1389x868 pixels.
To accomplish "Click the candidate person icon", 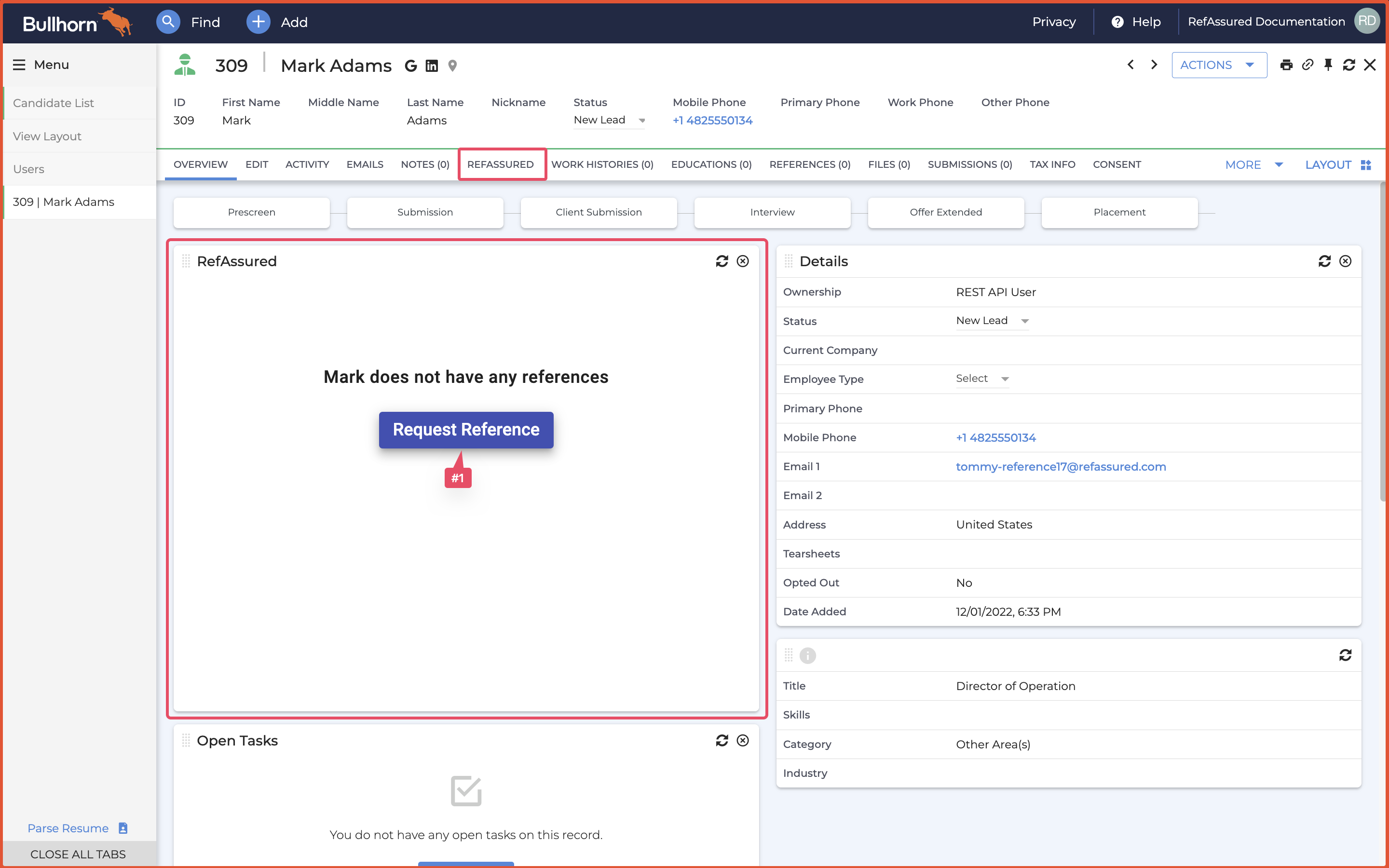I will pos(185,65).
